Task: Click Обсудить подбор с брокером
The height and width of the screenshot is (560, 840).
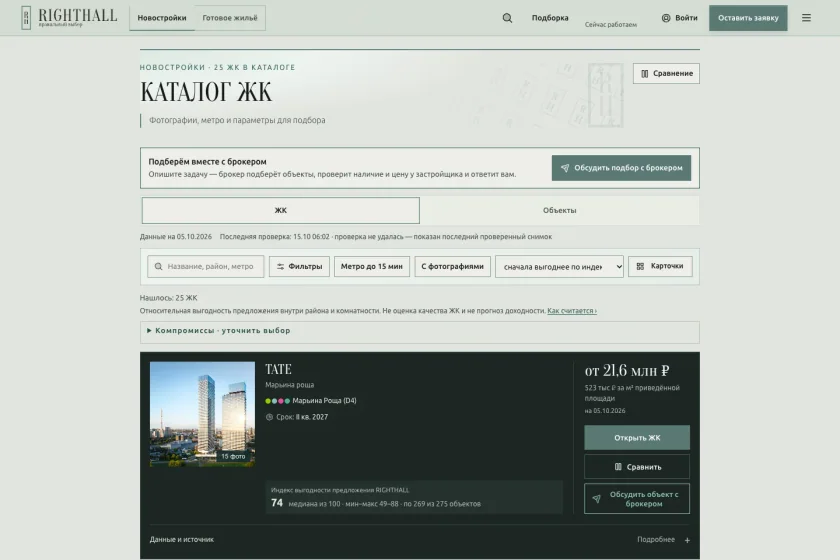Action: (621, 168)
